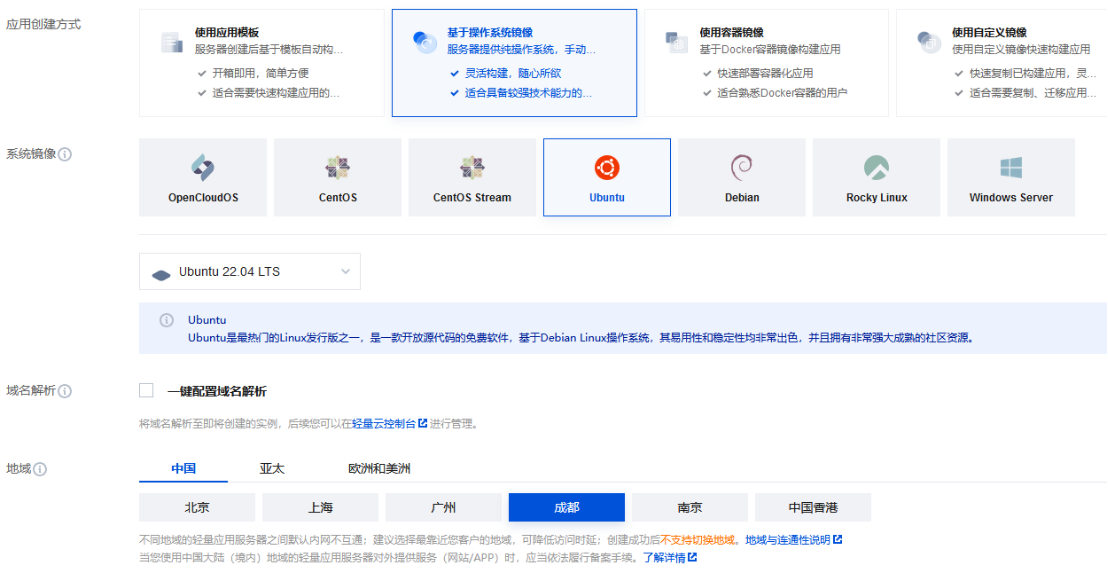
Task: Choose 使用自定义镜像 creation method
Action: [x=1001, y=63]
